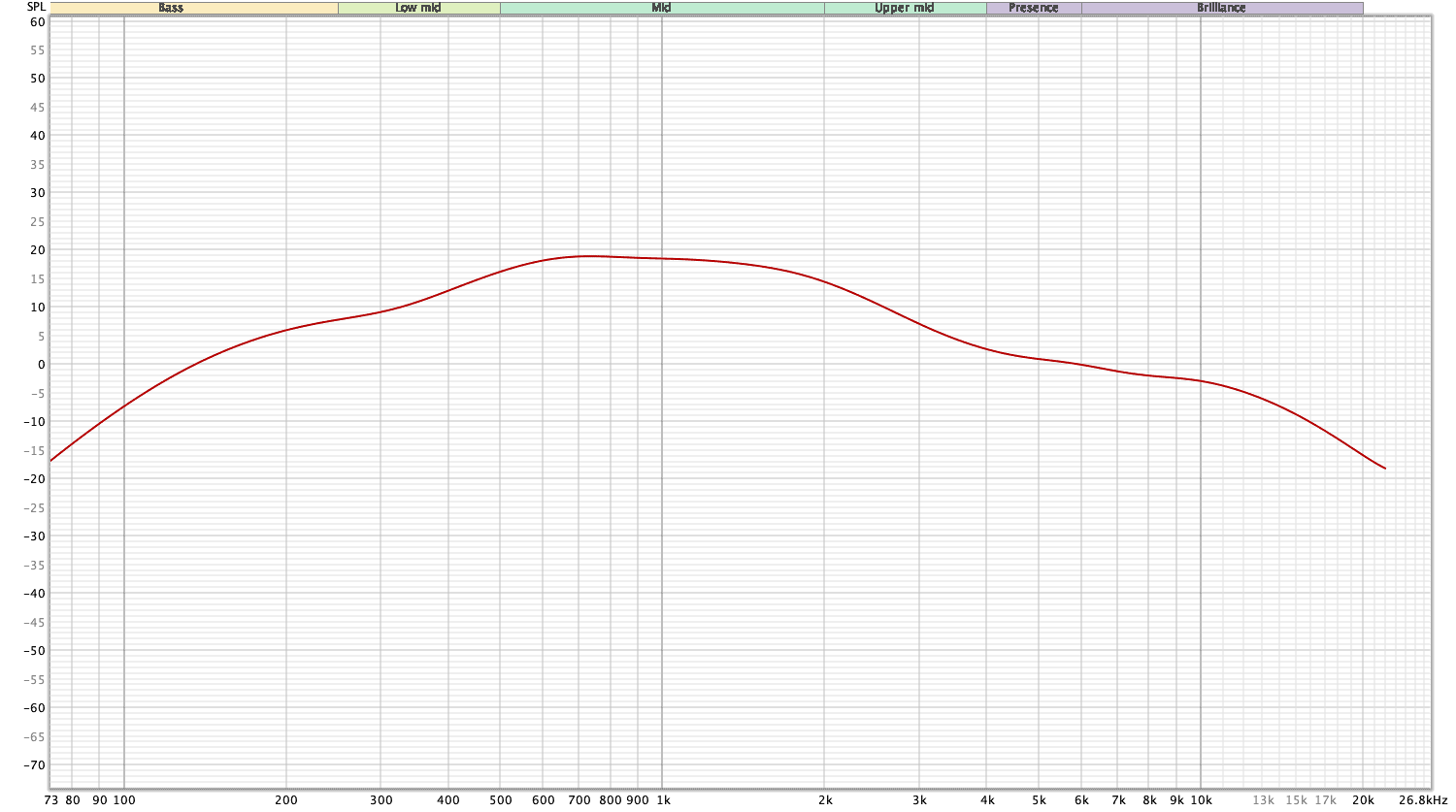Select the 10k frequency label
1456x812 pixels.
click(x=1200, y=801)
